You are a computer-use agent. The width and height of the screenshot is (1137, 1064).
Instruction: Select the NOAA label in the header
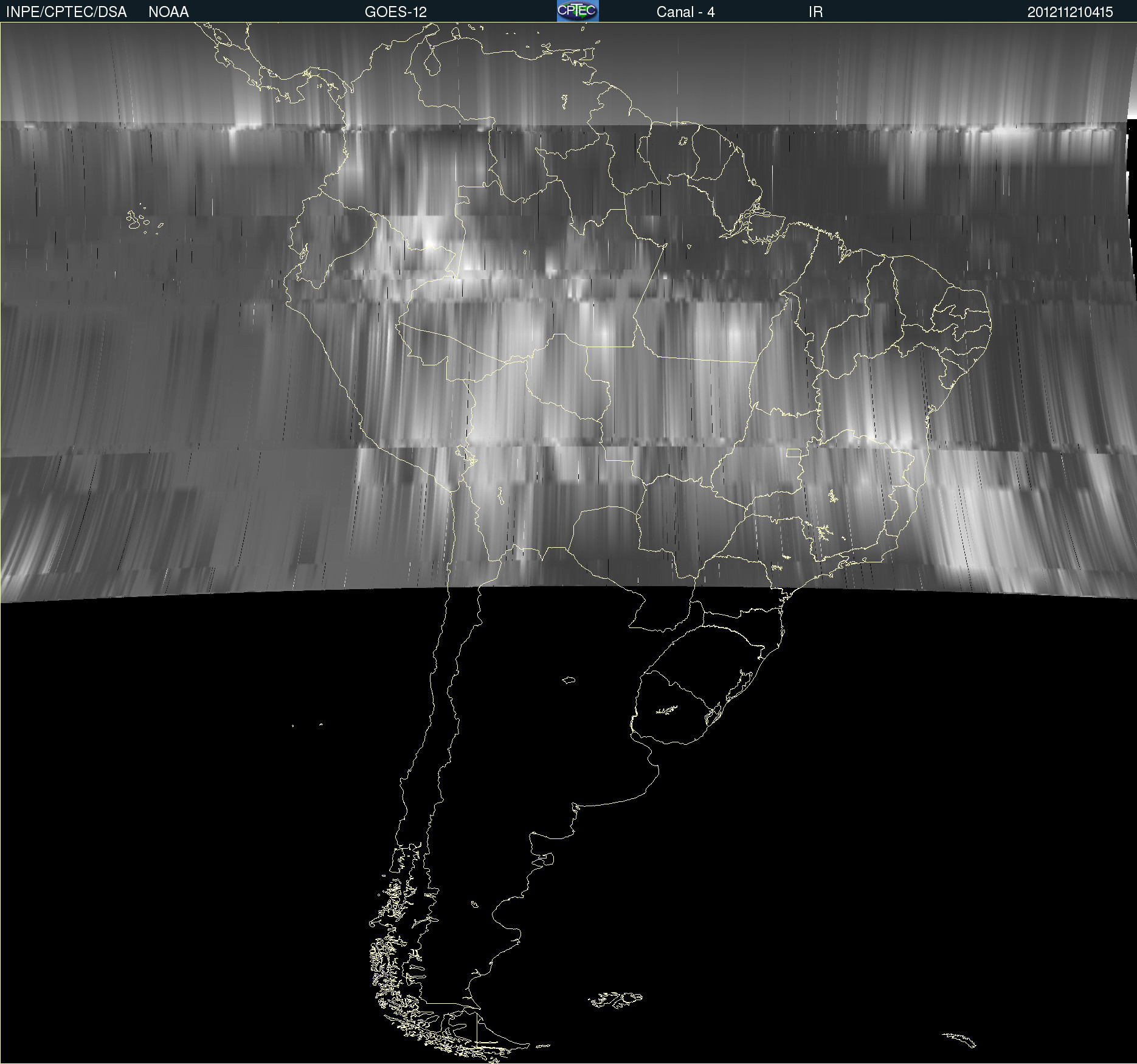pos(168,12)
